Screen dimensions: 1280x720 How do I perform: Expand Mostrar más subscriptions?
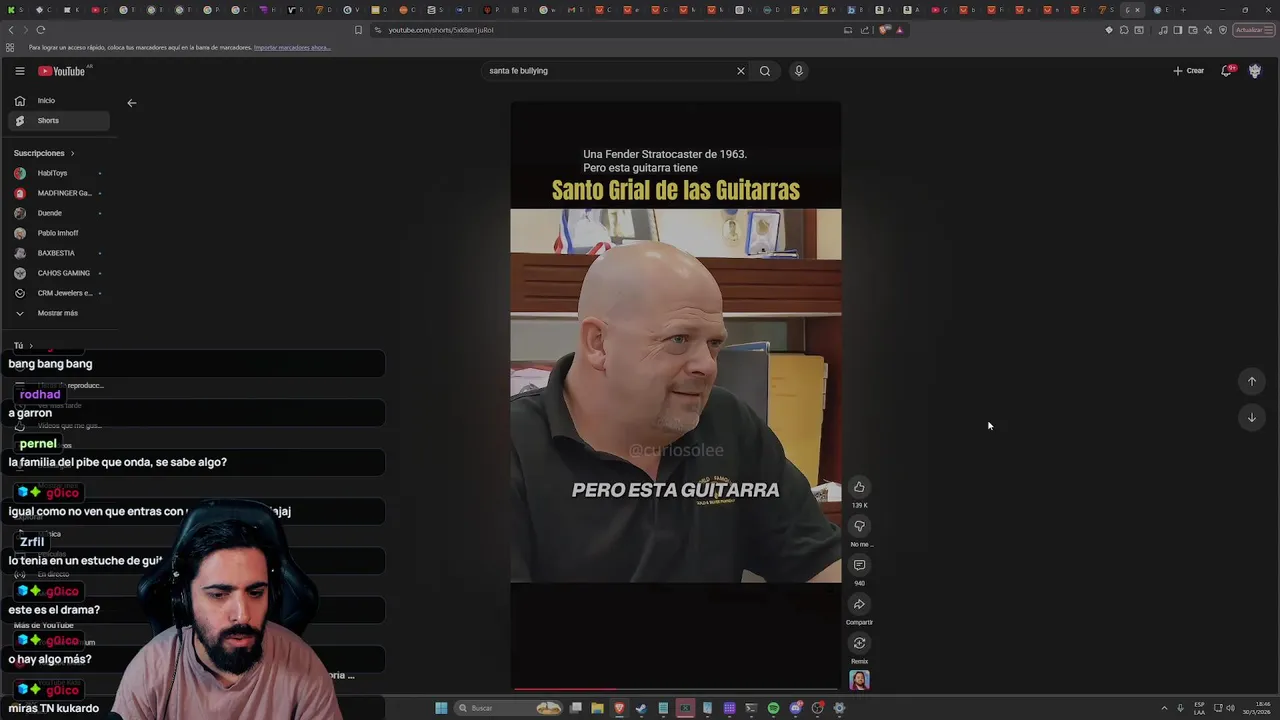pos(58,313)
